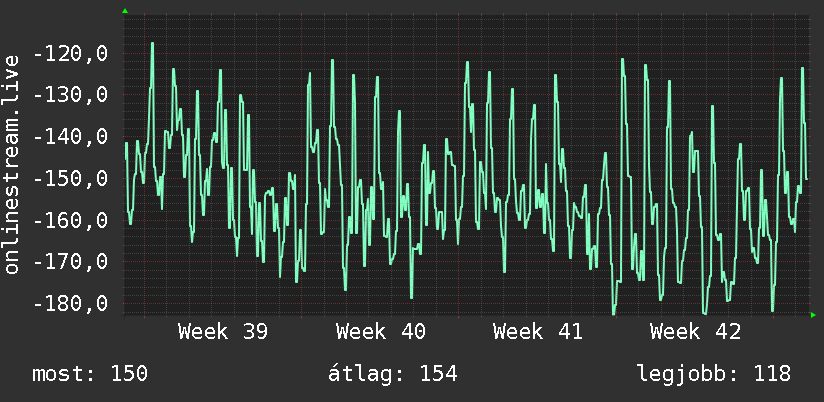
Task: Click the green arrow atop the y-axis
Action: point(125,11)
